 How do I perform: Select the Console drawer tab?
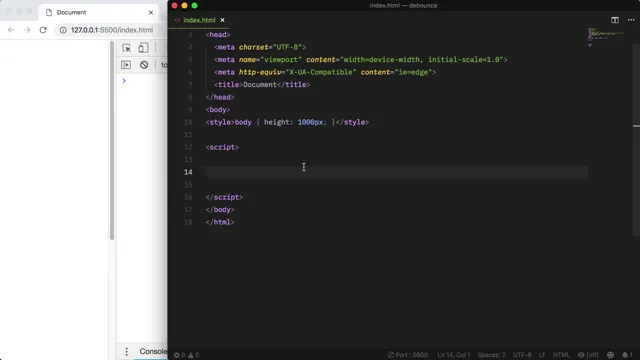pyautogui.click(x=153, y=351)
